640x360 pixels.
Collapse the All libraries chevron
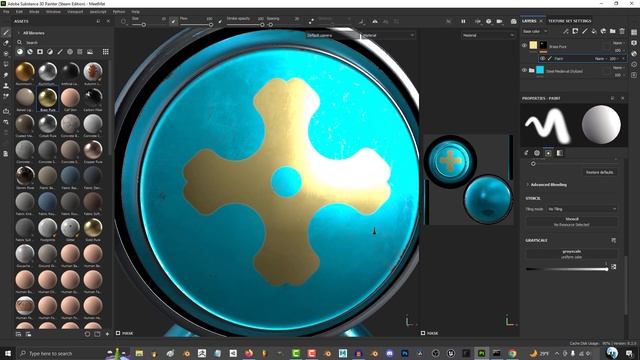[18, 33]
